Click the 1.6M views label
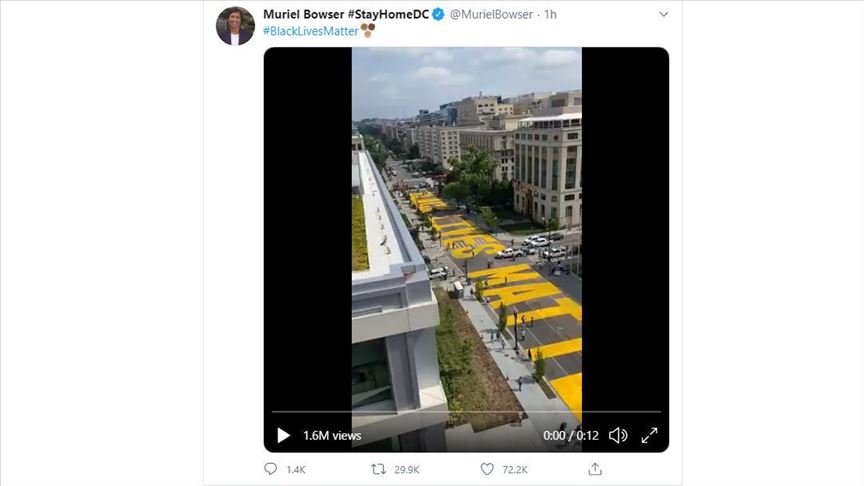The image size is (864, 486). click(332, 436)
